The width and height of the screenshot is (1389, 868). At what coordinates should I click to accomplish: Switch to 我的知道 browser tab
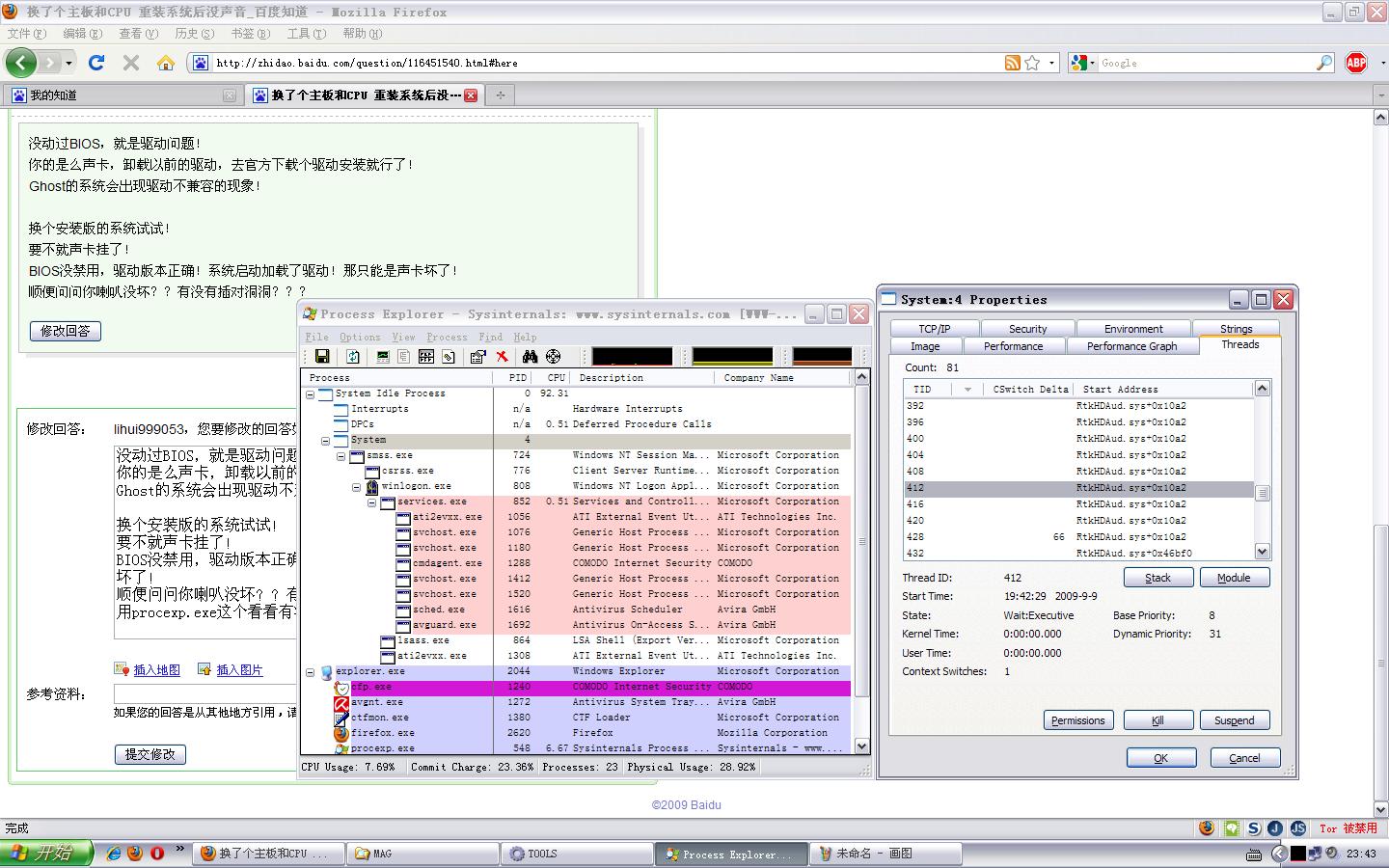[x=122, y=95]
